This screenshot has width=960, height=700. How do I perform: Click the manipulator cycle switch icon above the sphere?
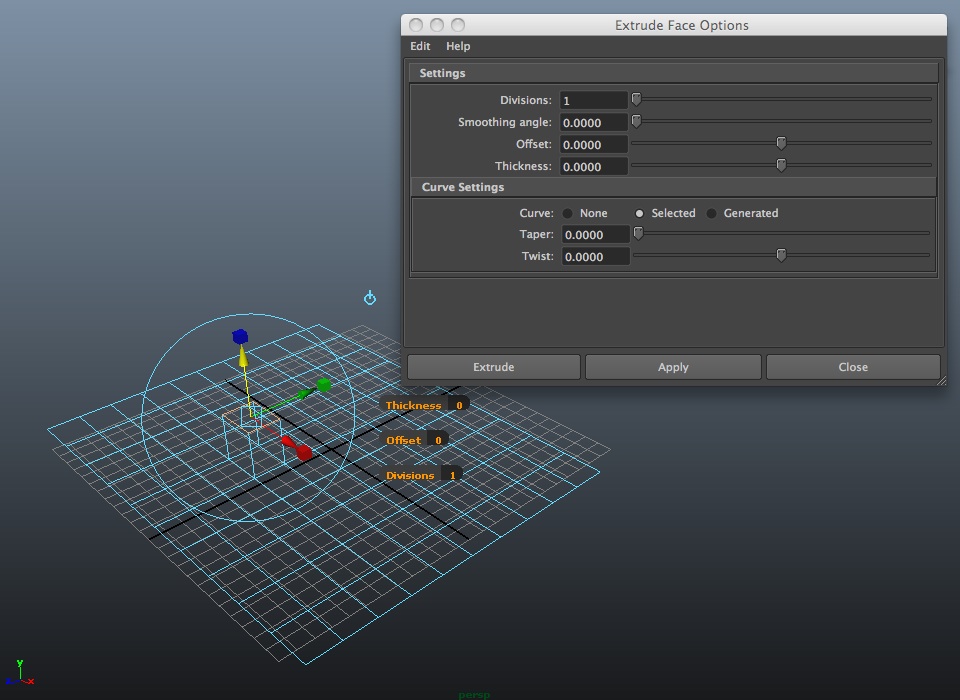click(369, 298)
